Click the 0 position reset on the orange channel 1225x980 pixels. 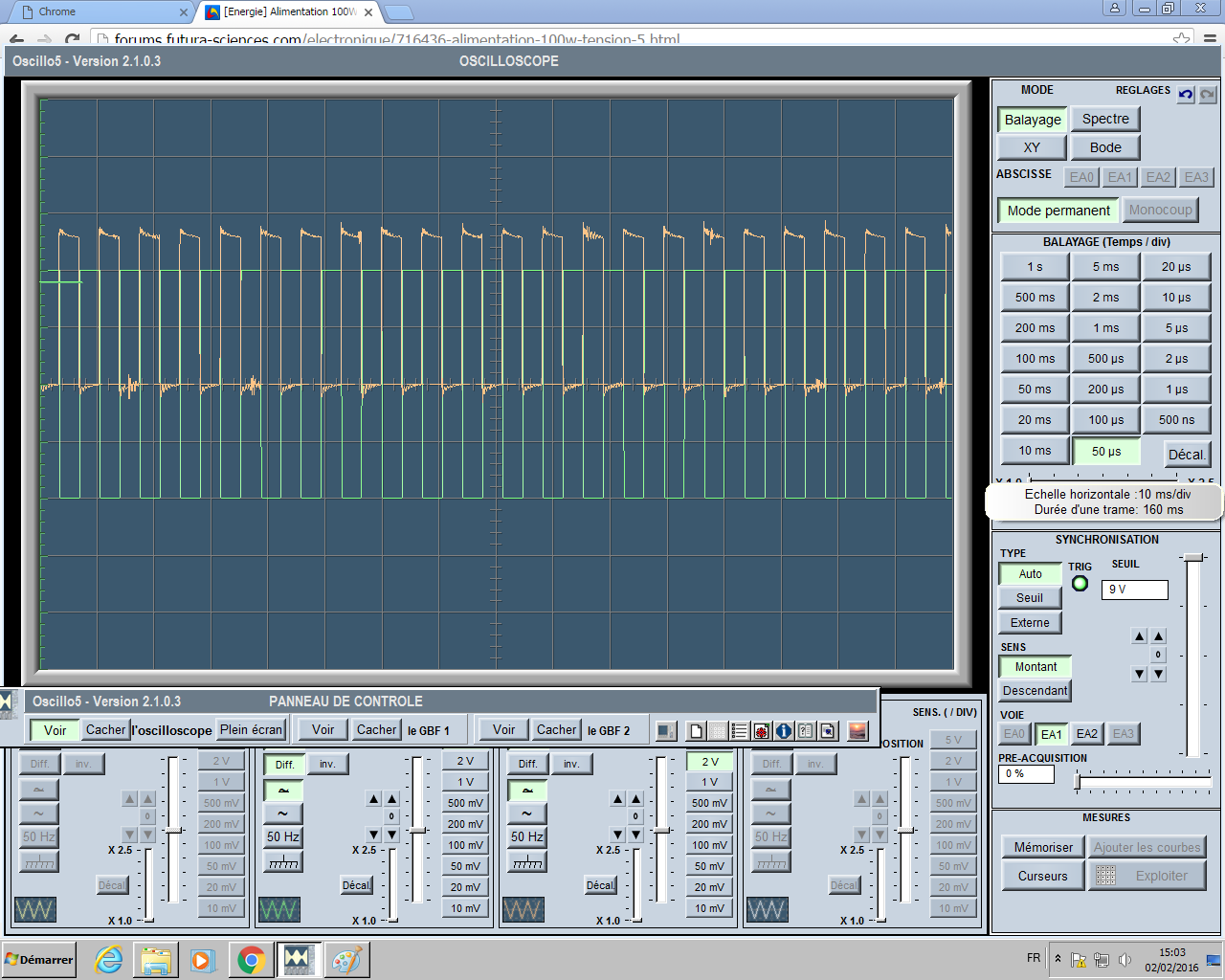click(x=635, y=816)
